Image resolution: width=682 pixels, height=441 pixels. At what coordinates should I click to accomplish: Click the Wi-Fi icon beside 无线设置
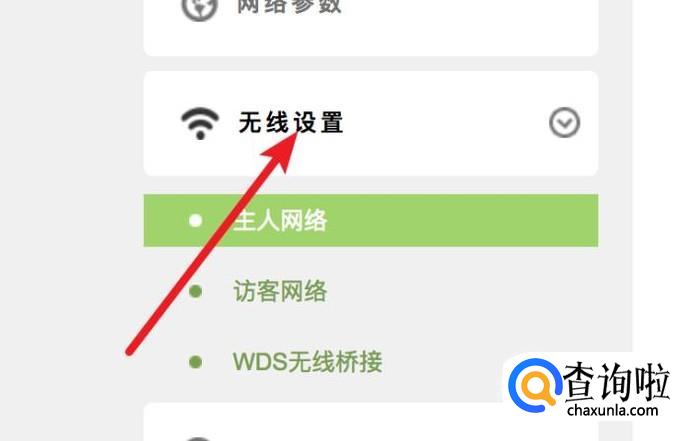pyautogui.click(x=200, y=124)
